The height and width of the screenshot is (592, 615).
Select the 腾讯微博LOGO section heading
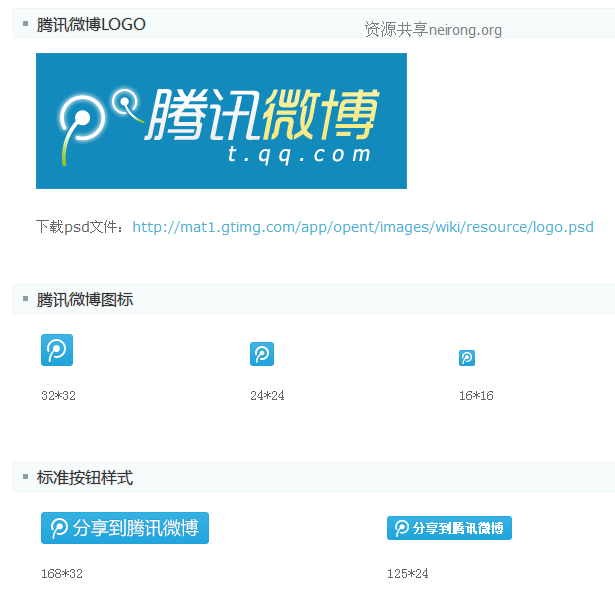[91, 24]
